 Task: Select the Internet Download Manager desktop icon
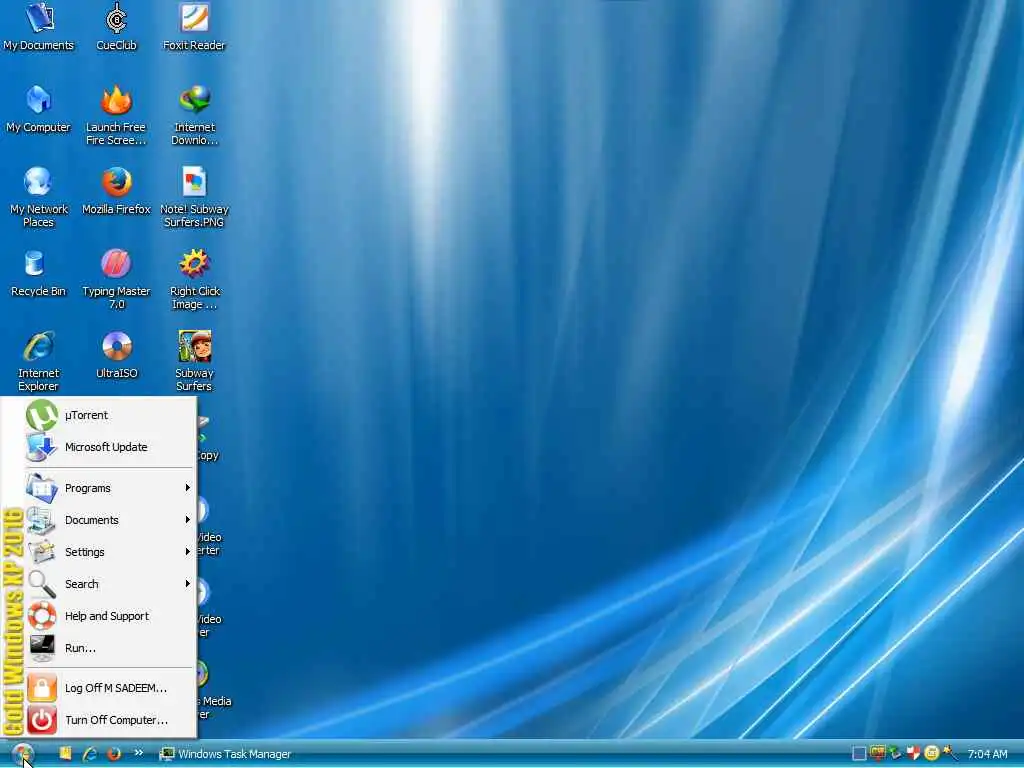tap(194, 116)
